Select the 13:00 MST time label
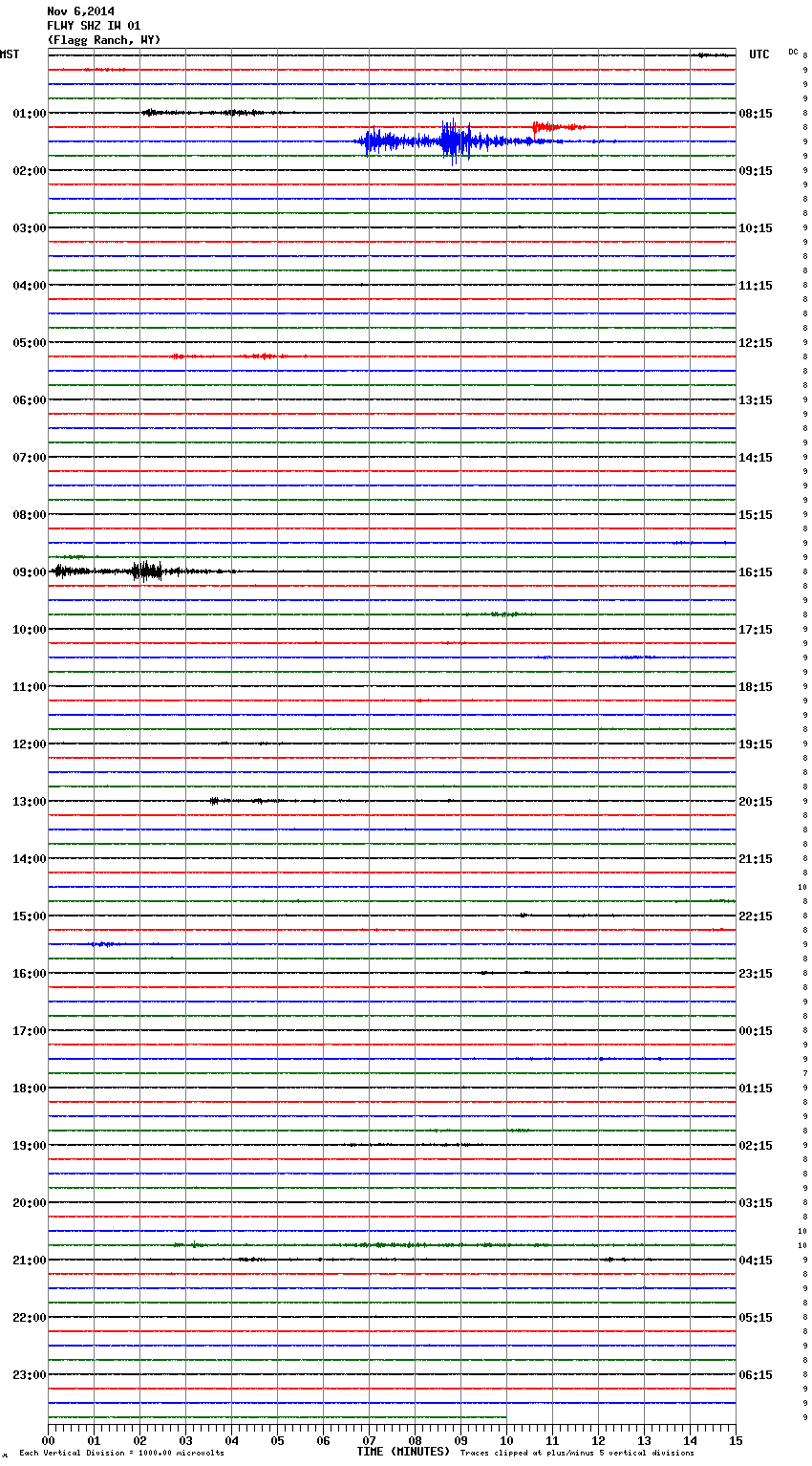Viewport: 812px width, 1466px height. click(30, 802)
